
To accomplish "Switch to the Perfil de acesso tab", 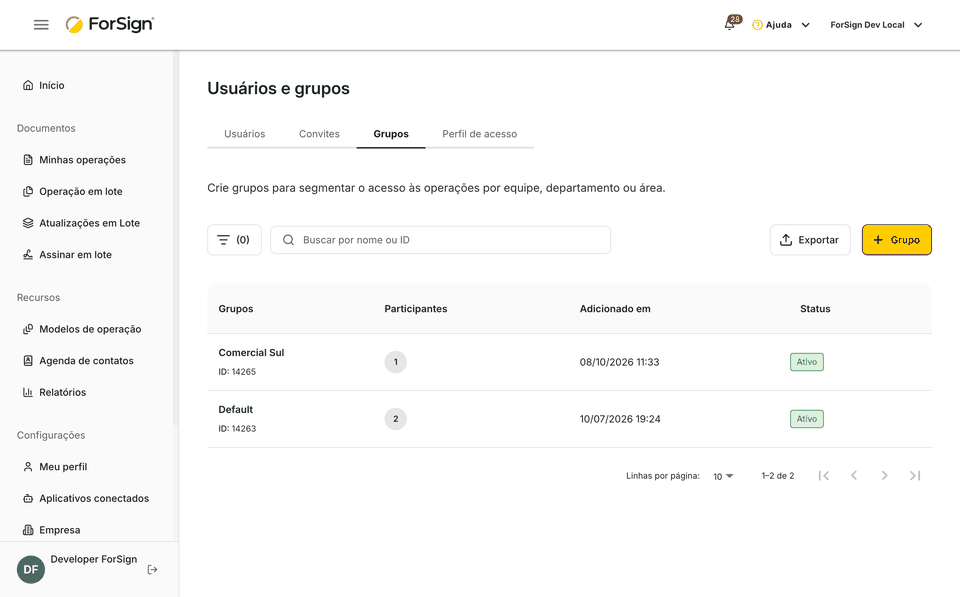I will [479, 134].
